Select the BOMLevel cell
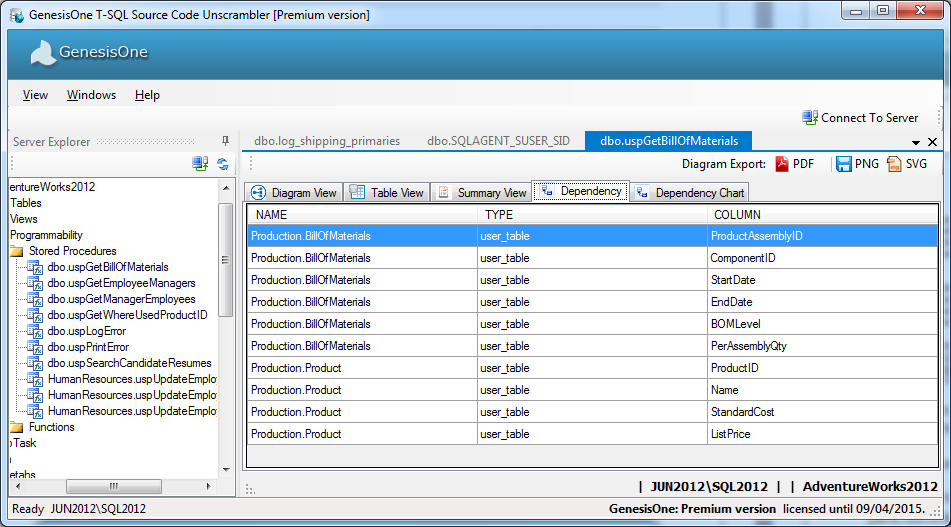951x527 pixels. [822, 324]
